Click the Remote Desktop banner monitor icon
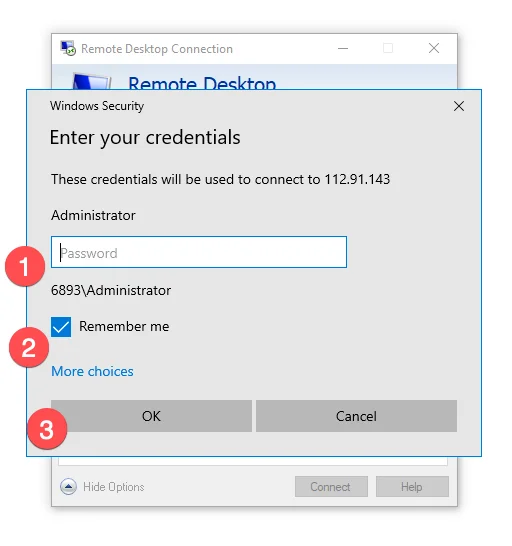The width and height of the screenshot is (512, 546). pyautogui.click(x=91, y=82)
